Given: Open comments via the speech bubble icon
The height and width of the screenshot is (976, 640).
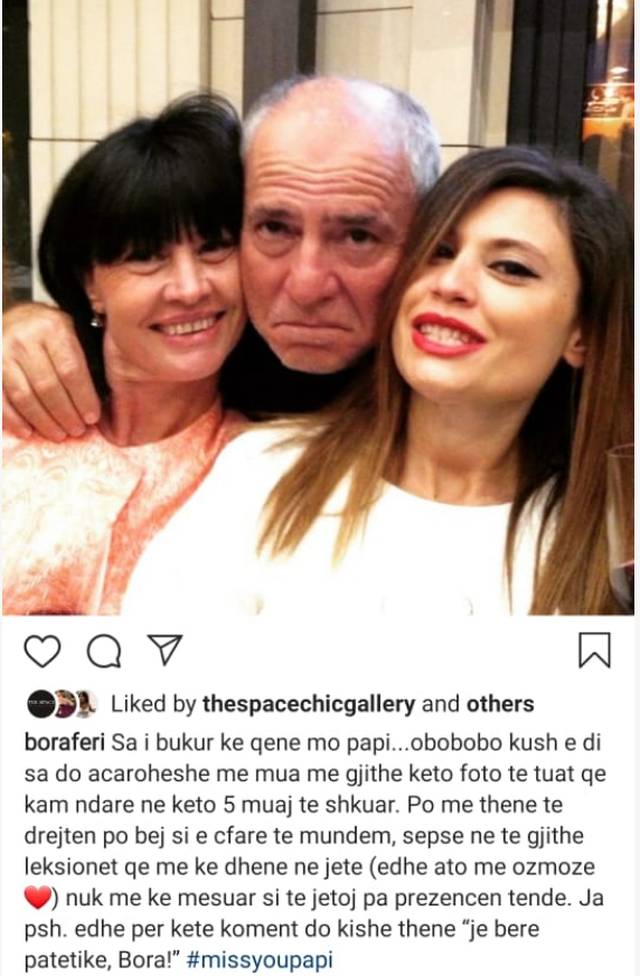Looking at the screenshot, I should (104, 652).
